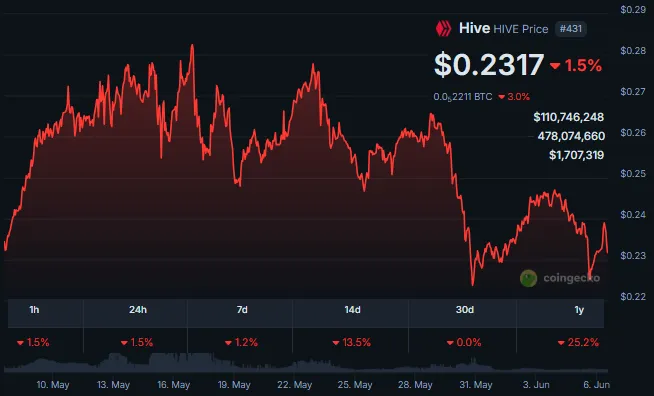Click the 25. May date label

coord(355,385)
